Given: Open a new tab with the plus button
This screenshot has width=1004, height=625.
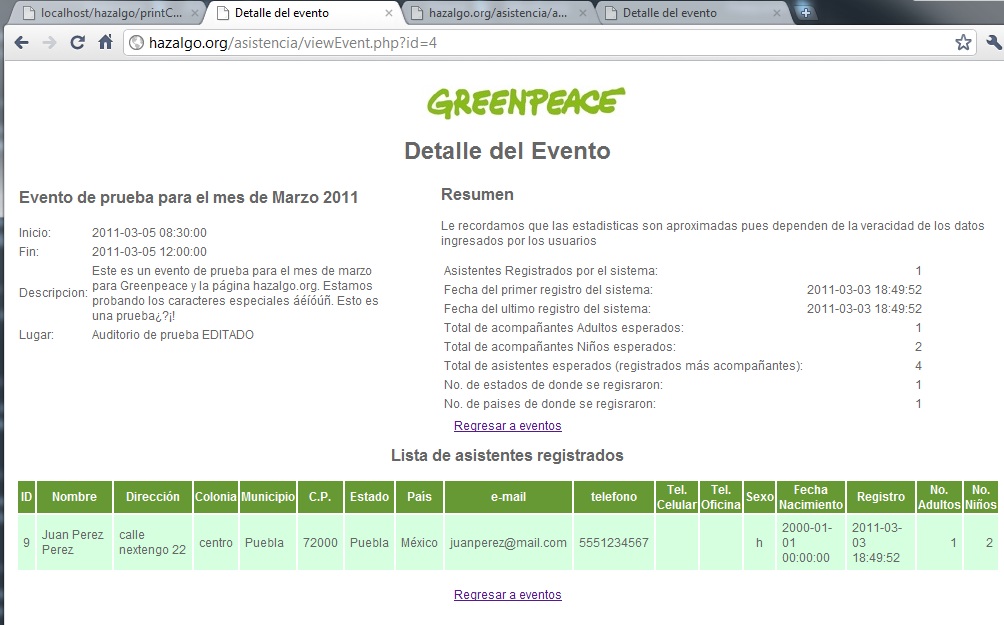Looking at the screenshot, I should (x=806, y=13).
